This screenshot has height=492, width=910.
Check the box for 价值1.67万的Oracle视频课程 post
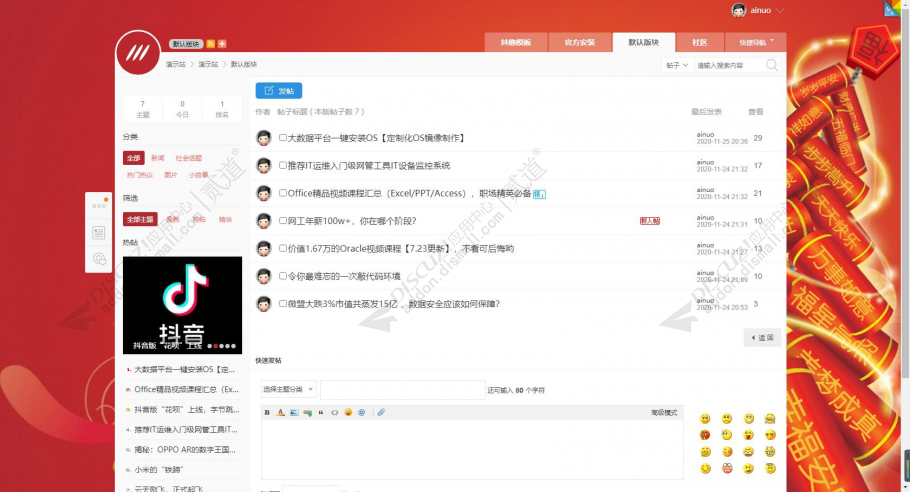[283, 248]
